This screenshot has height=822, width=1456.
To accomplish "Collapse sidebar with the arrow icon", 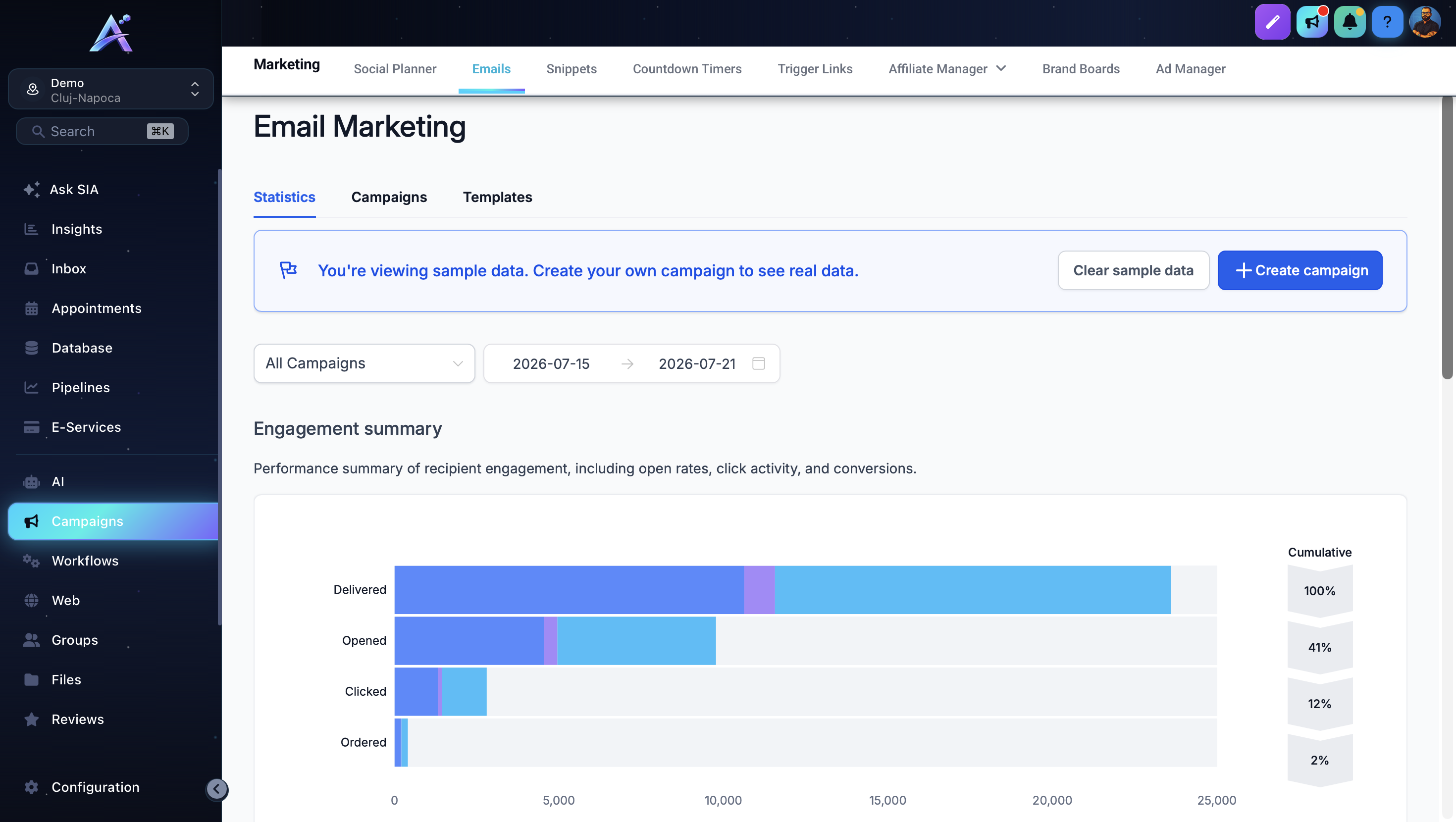I will coord(216,789).
